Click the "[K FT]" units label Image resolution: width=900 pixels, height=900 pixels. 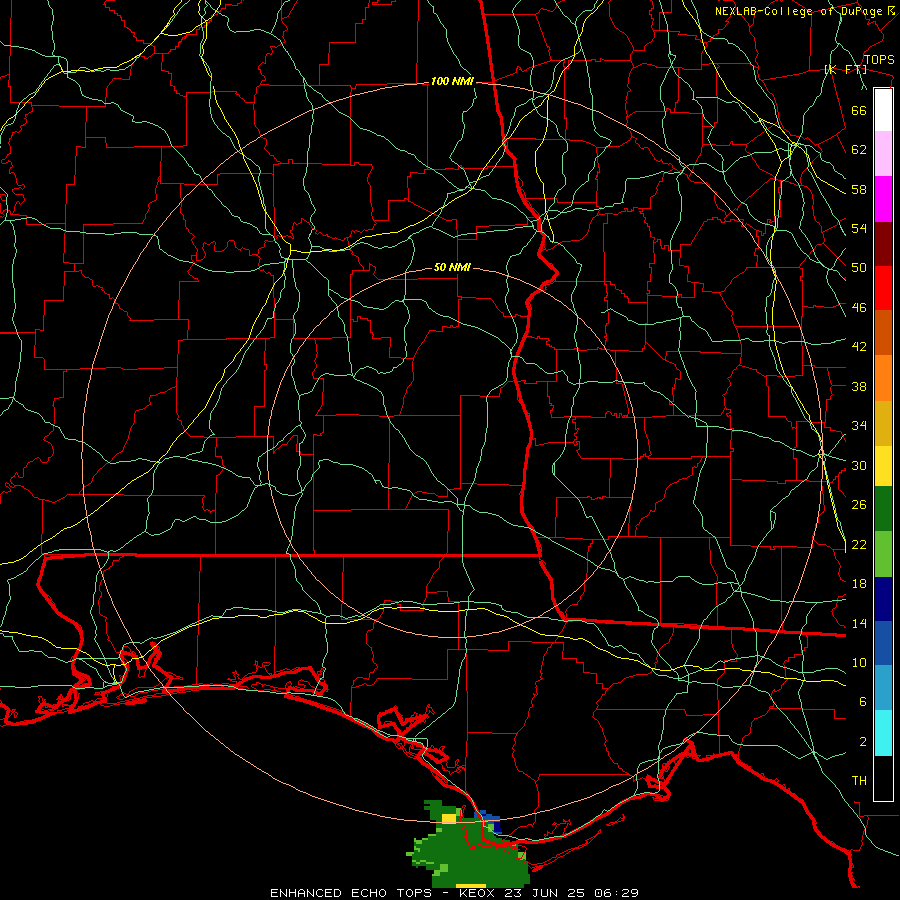[x=845, y=70]
